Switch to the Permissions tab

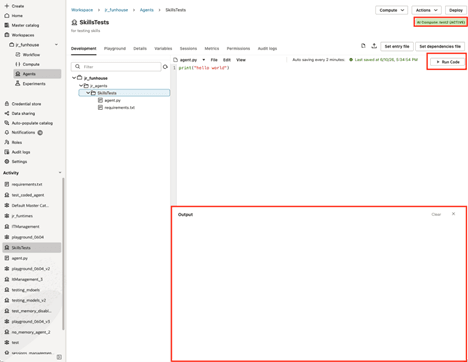coord(238,49)
